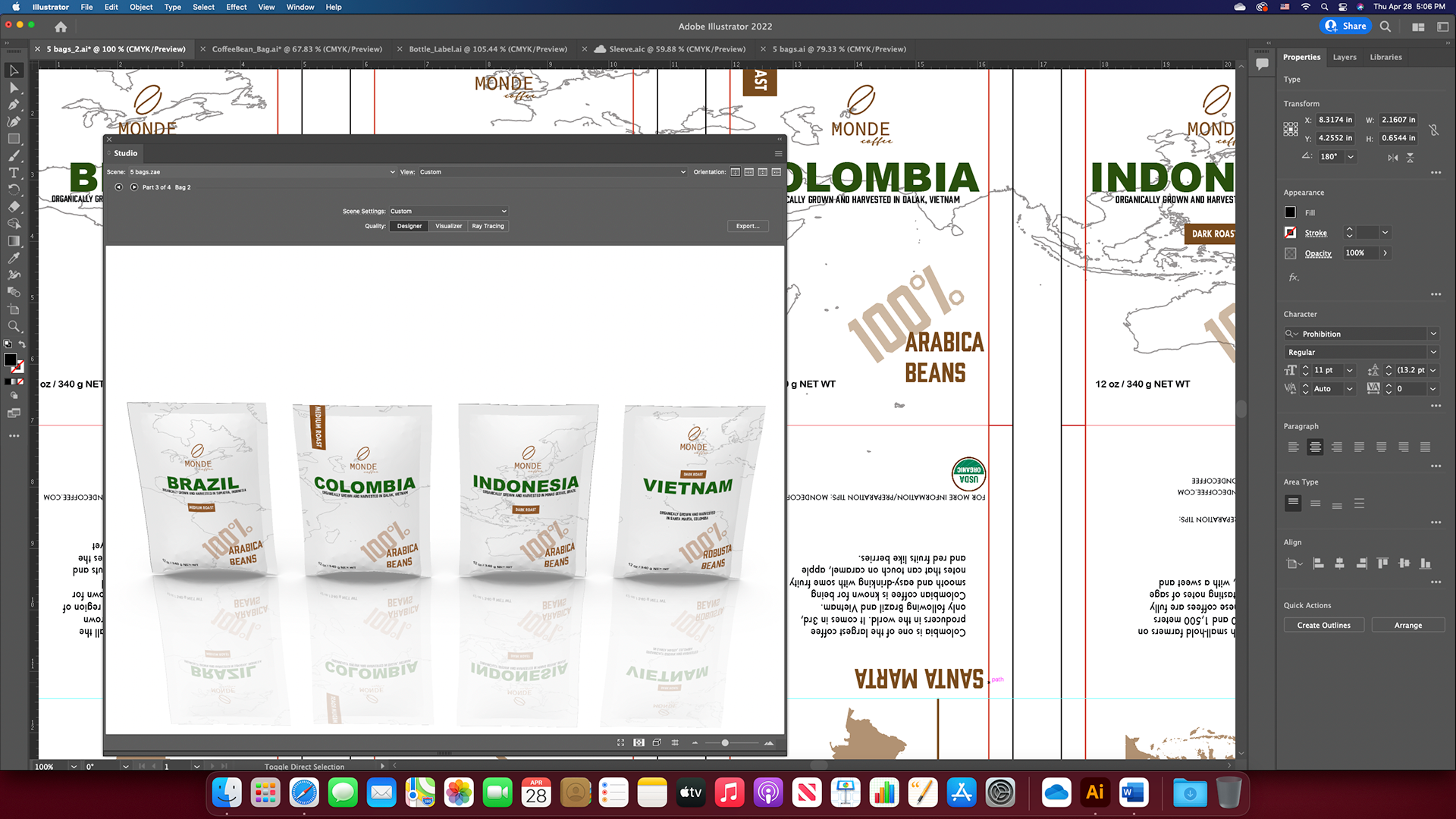Toggle align center paragraph button
The image size is (1456, 819).
click(1315, 447)
